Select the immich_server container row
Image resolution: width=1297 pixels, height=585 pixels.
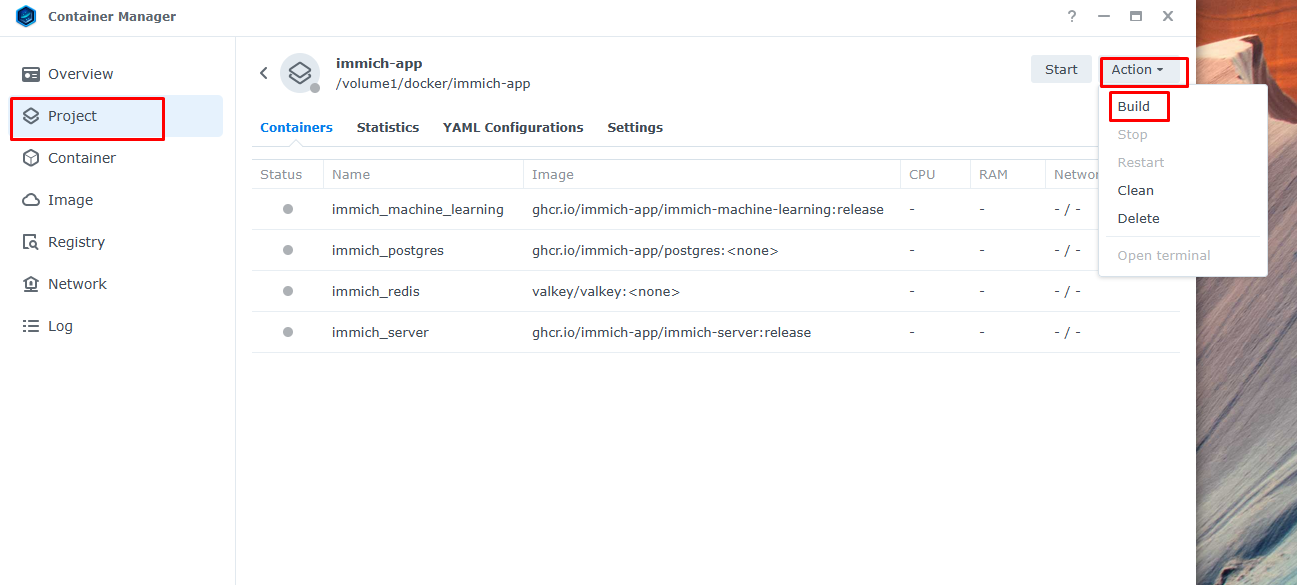(x=380, y=333)
